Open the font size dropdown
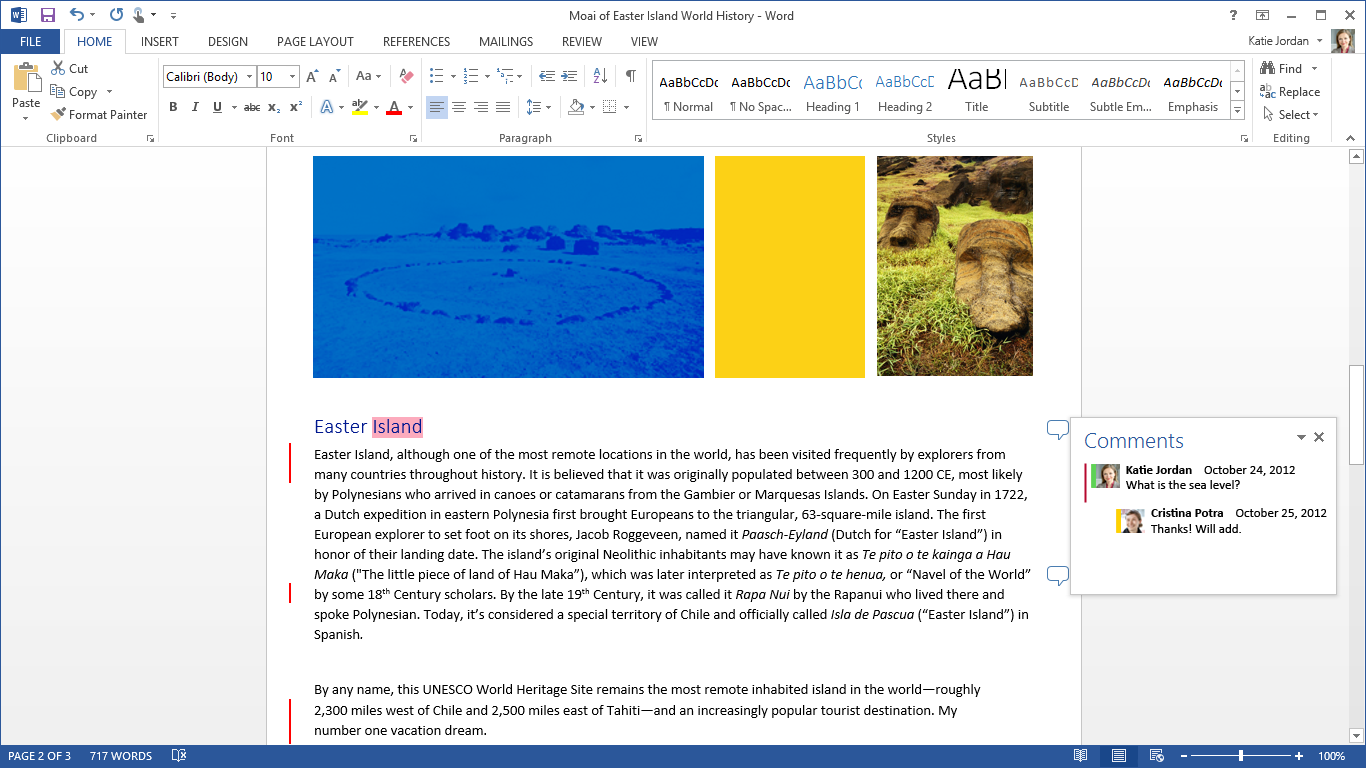Viewport: 1366px width, 768px height. [292, 77]
